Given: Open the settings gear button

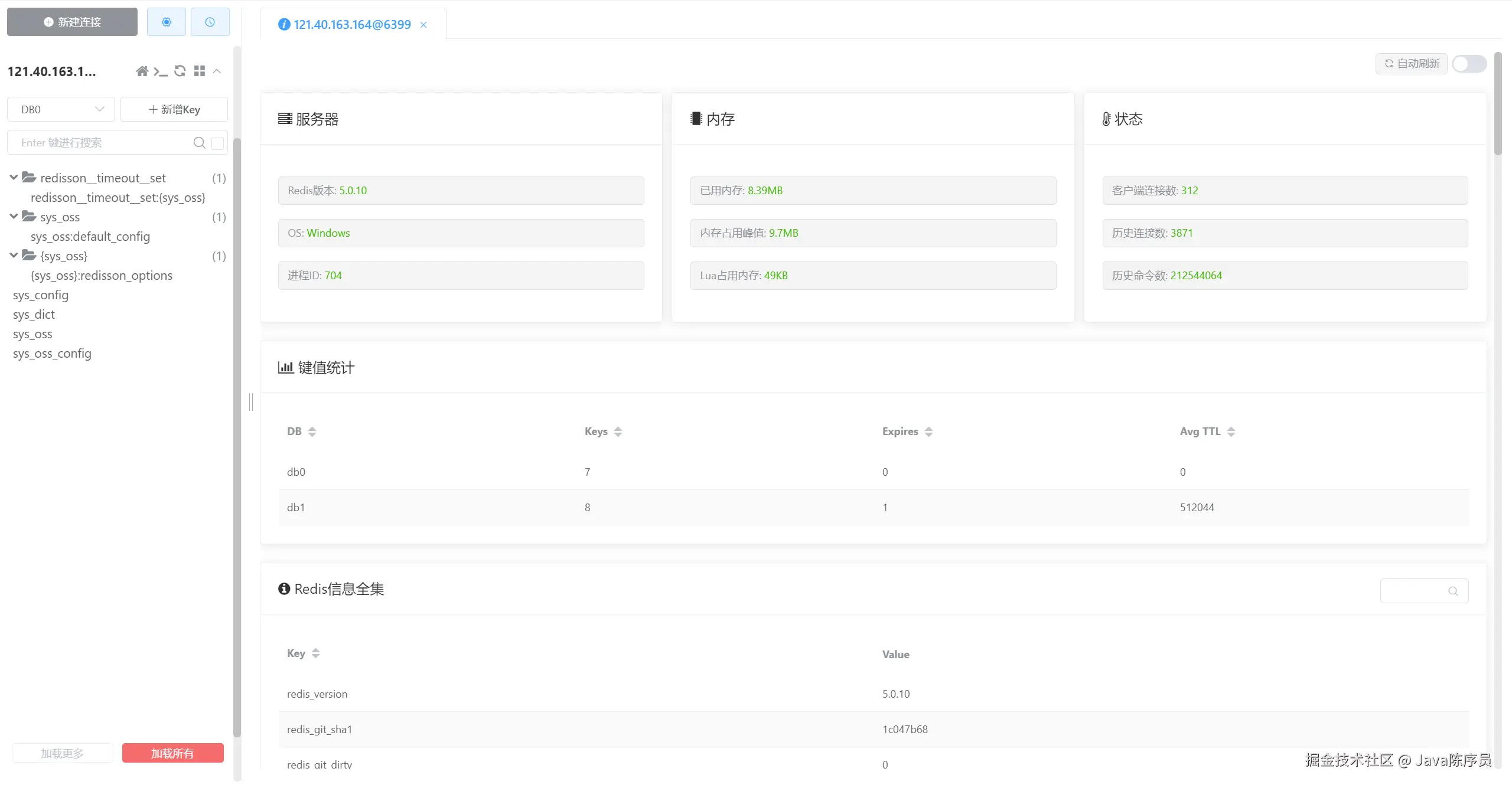Looking at the screenshot, I should pyautogui.click(x=167, y=22).
